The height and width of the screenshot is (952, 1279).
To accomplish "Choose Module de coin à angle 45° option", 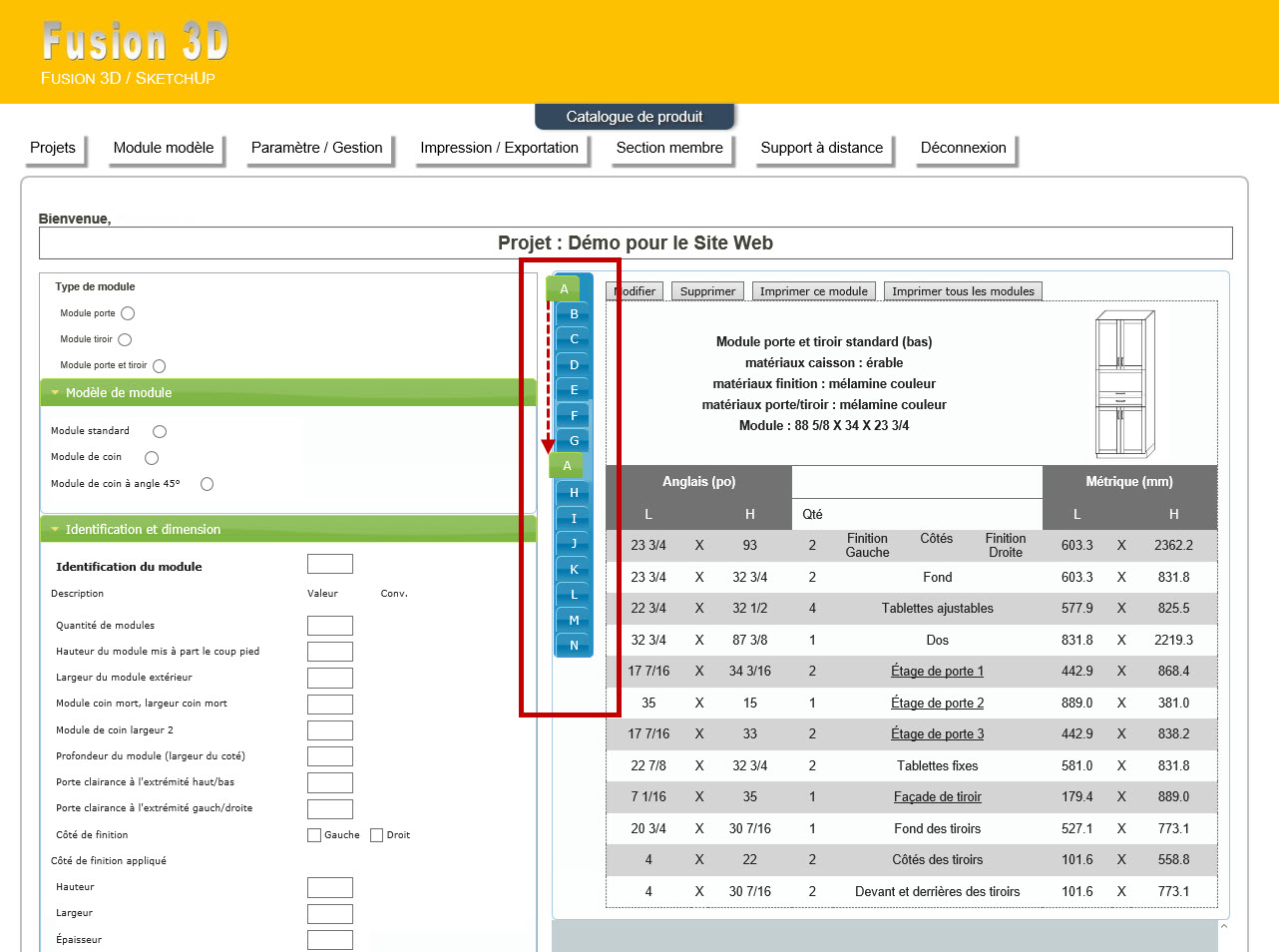I will (207, 484).
